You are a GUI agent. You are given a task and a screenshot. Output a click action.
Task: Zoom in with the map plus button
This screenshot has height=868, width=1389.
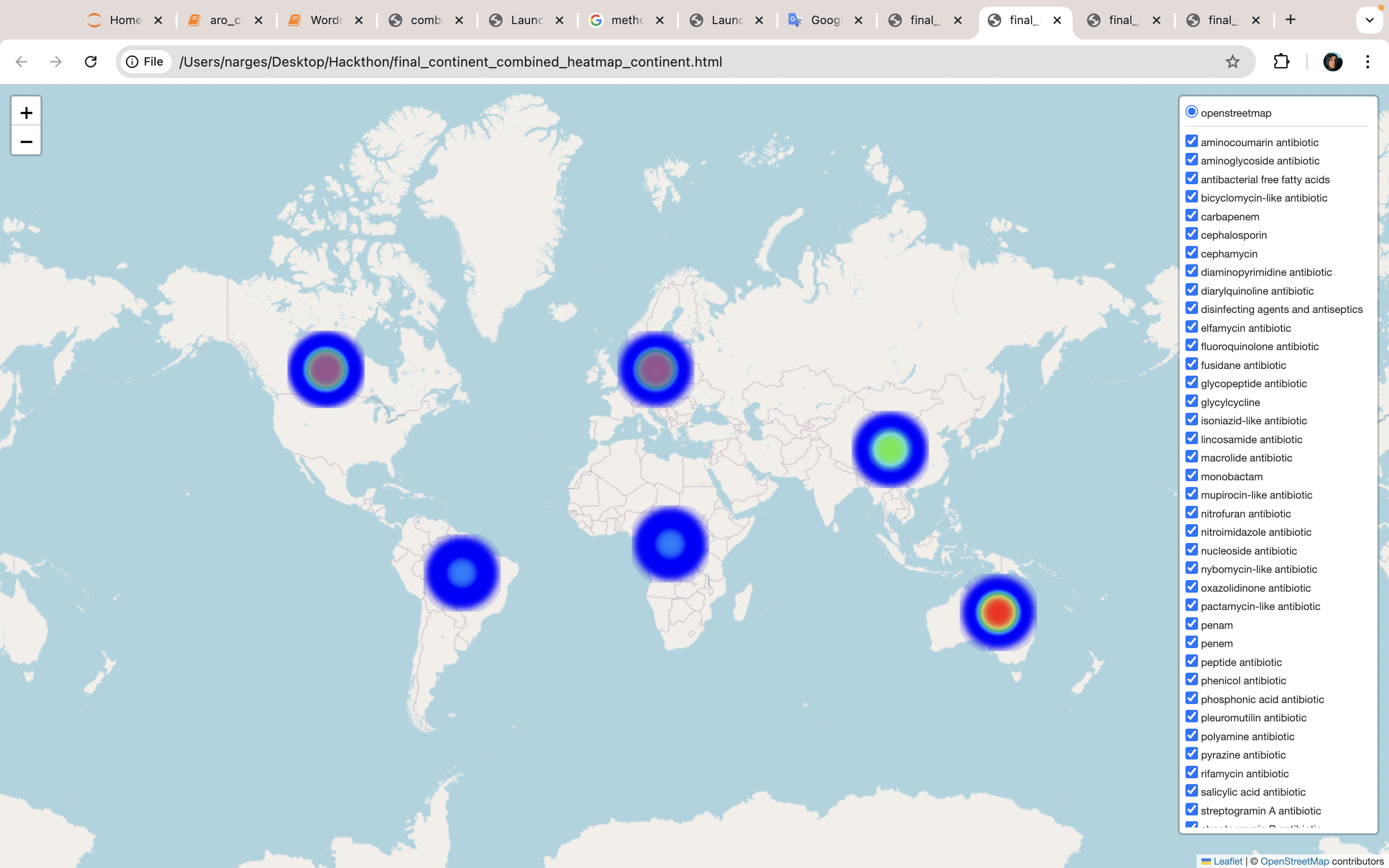click(26, 112)
